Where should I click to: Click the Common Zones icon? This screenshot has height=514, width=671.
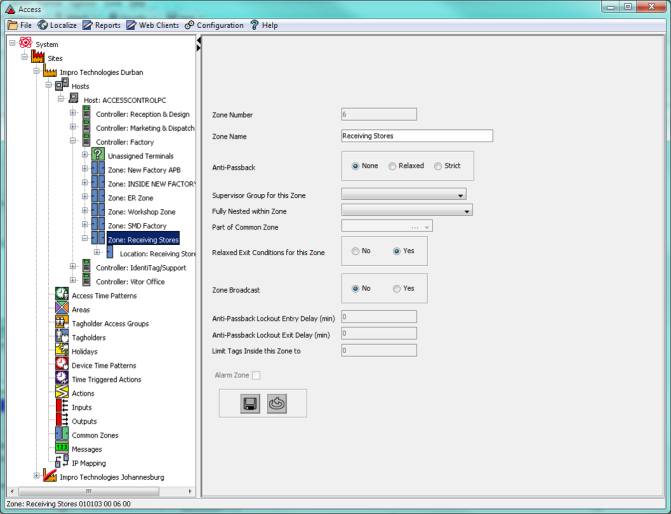coord(62,434)
